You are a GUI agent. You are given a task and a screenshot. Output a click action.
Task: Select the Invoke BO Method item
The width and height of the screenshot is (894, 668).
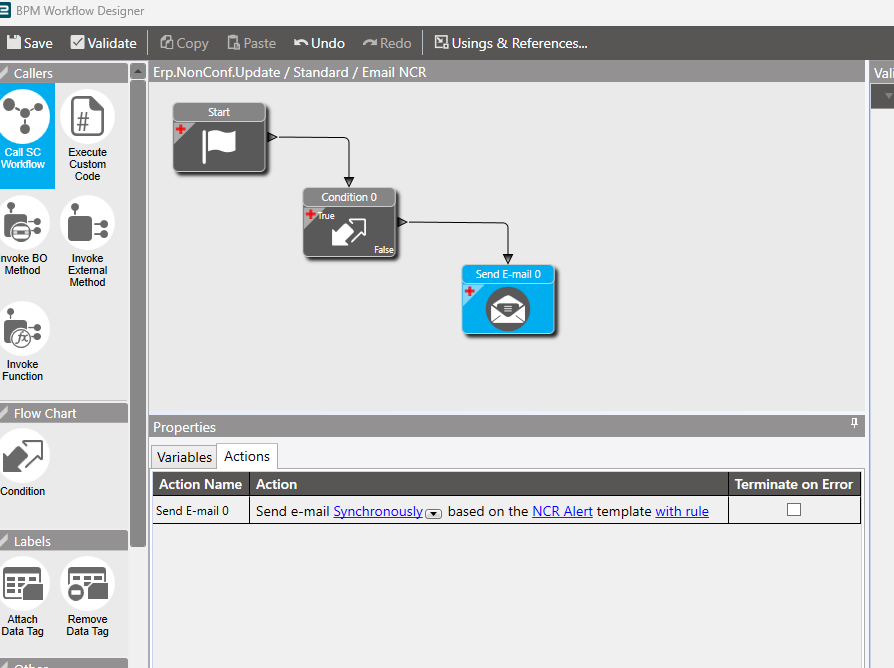23,237
